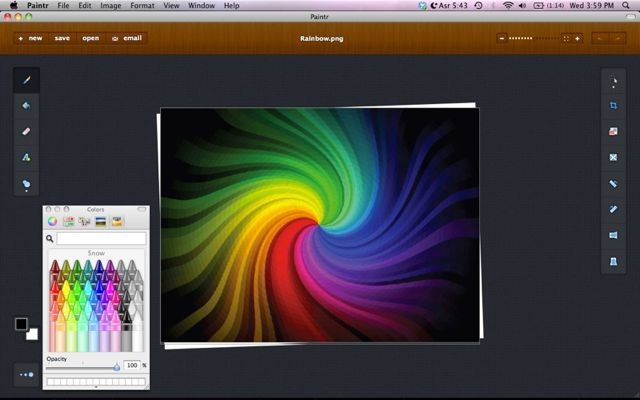Pick the water drop tool
The image size is (640, 400).
27,184
